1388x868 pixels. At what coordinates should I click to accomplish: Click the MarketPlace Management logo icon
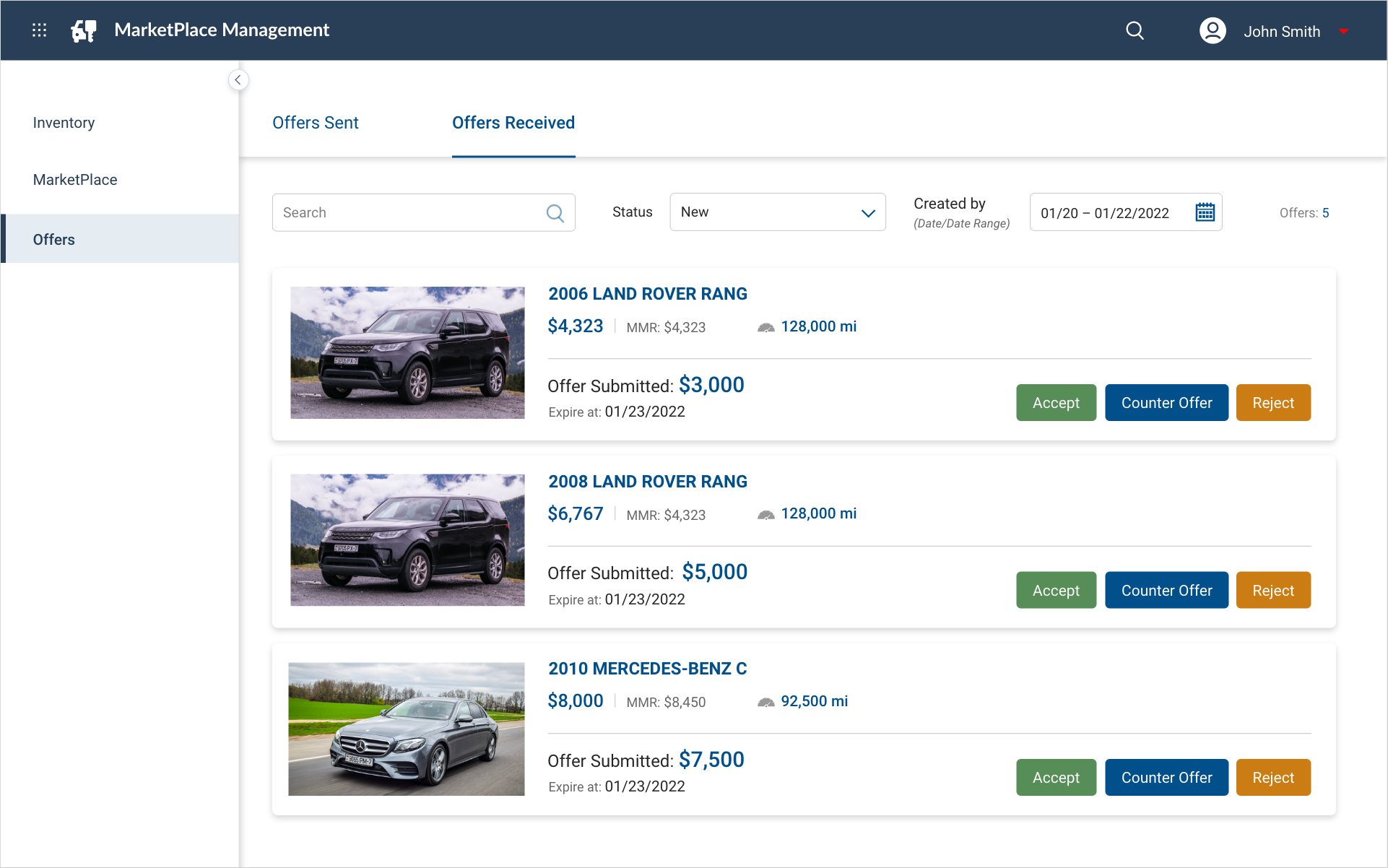point(84,30)
